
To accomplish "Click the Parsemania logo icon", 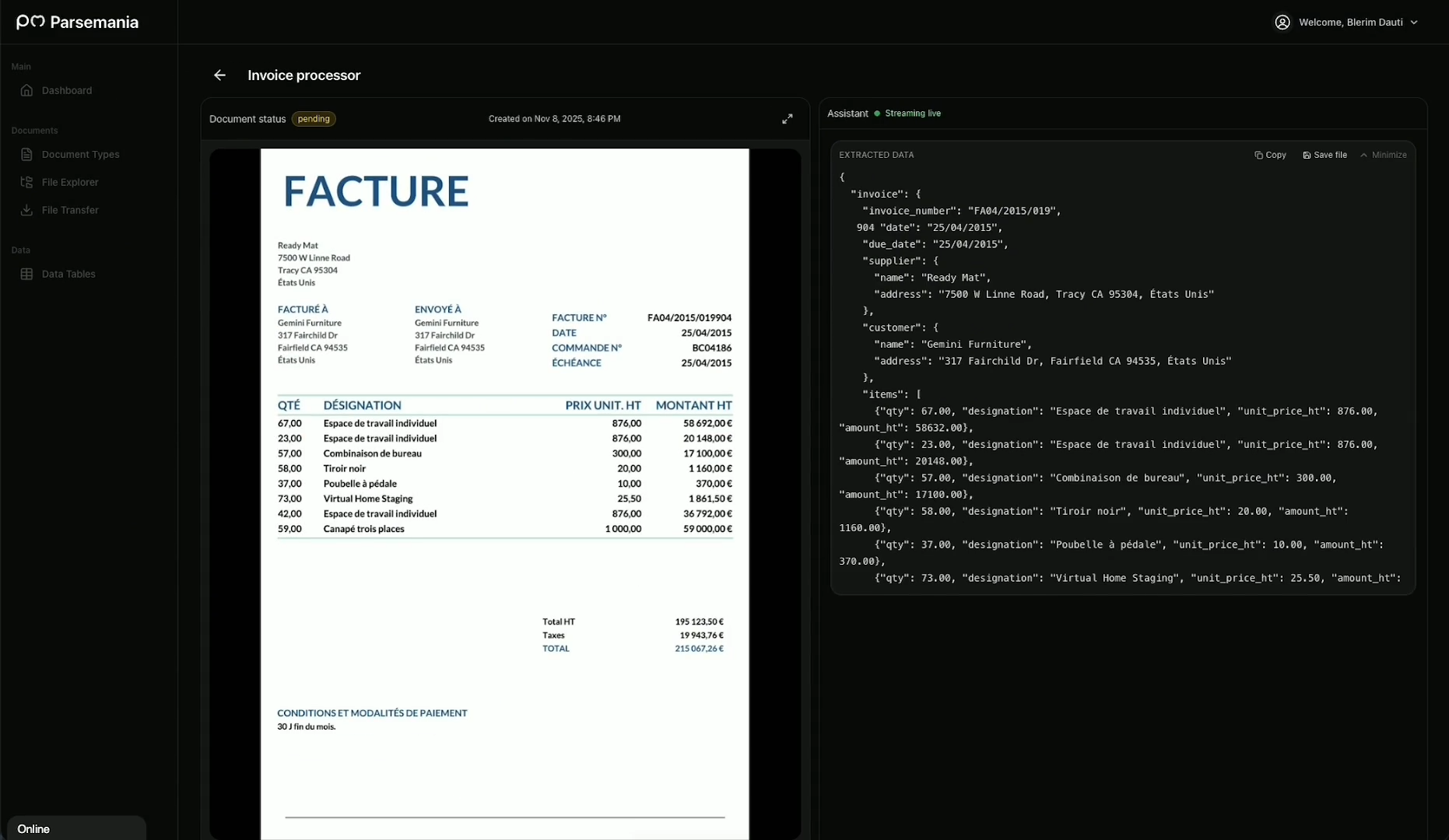I will coord(29,22).
